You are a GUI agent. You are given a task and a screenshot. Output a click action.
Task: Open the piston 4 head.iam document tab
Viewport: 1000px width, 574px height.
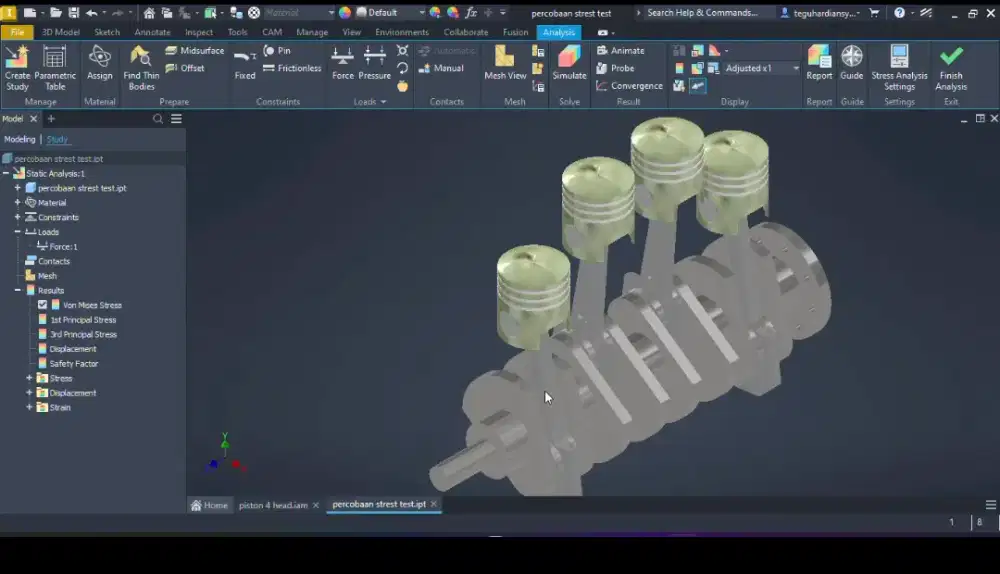tap(273, 505)
